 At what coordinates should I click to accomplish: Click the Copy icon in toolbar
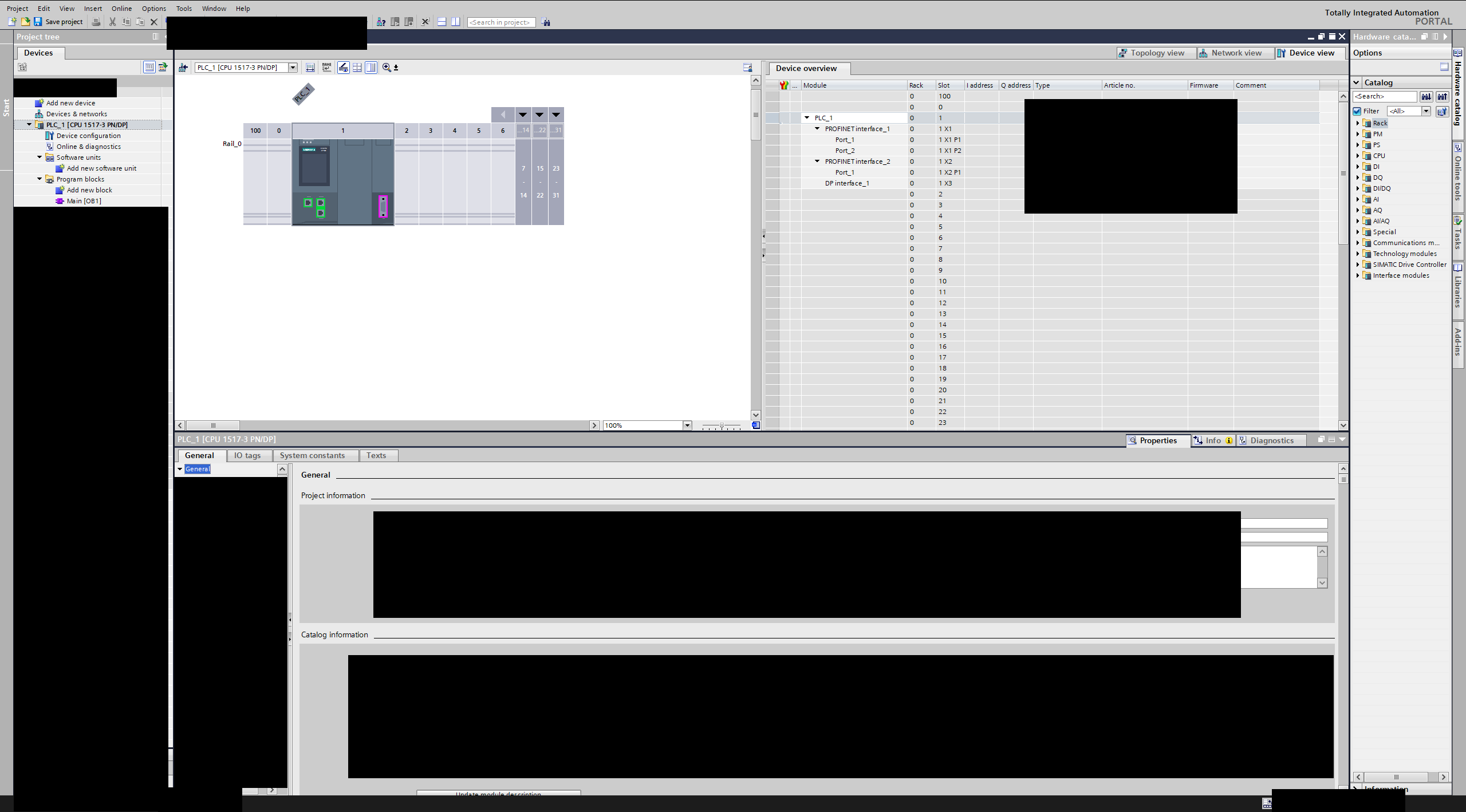click(x=126, y=22)
